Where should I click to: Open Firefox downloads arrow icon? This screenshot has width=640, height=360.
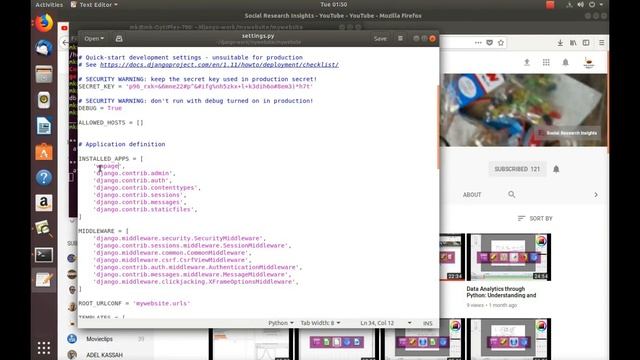(560, 42)
